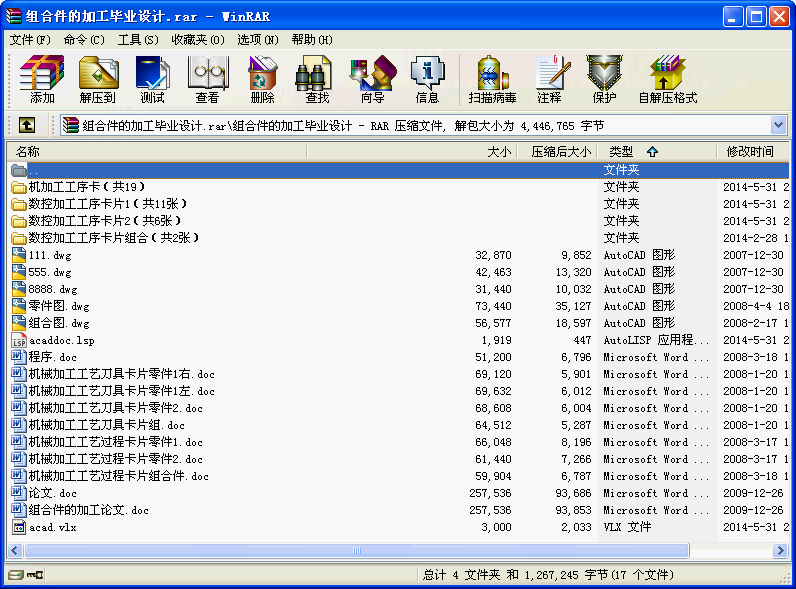Click the disk drive icon in the status bar

(x=16, y=575)
